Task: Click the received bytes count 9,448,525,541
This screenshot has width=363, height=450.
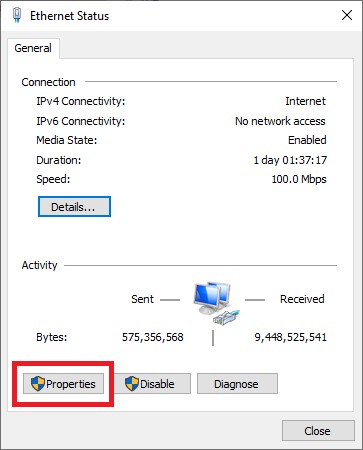Action: (291, 337)
